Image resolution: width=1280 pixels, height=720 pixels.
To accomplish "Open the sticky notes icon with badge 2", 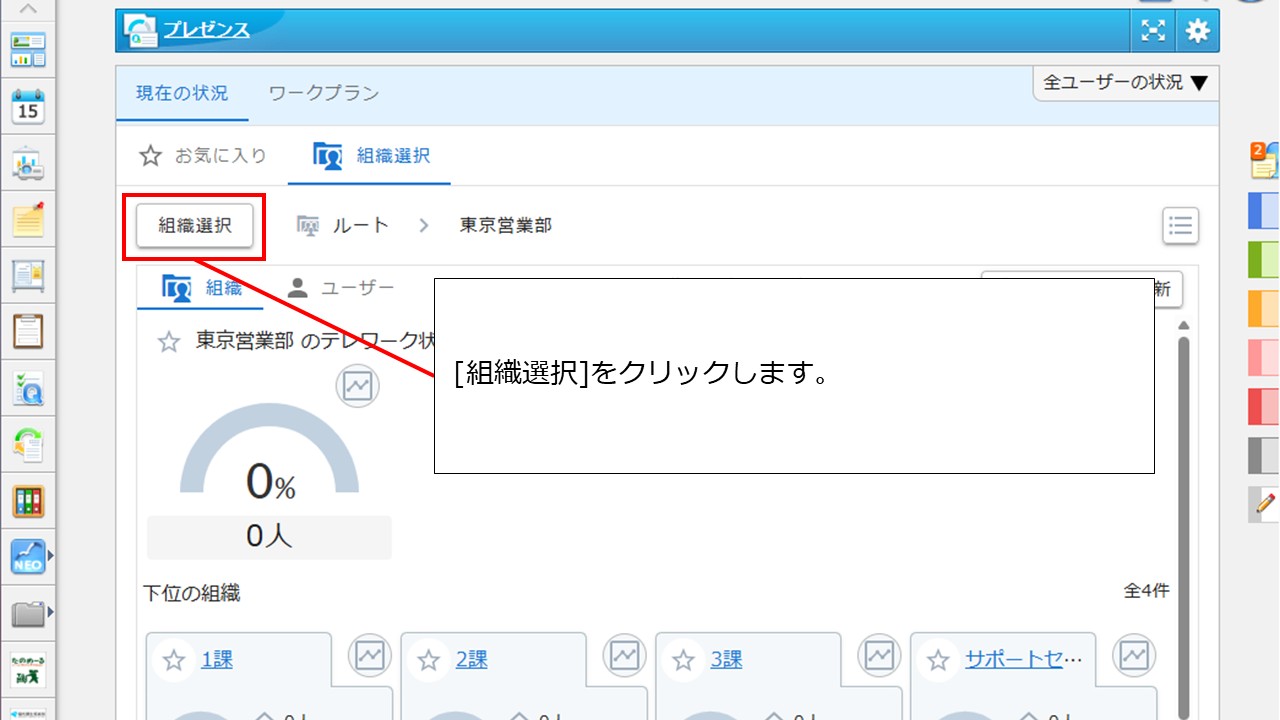I will pos(1264,160).
